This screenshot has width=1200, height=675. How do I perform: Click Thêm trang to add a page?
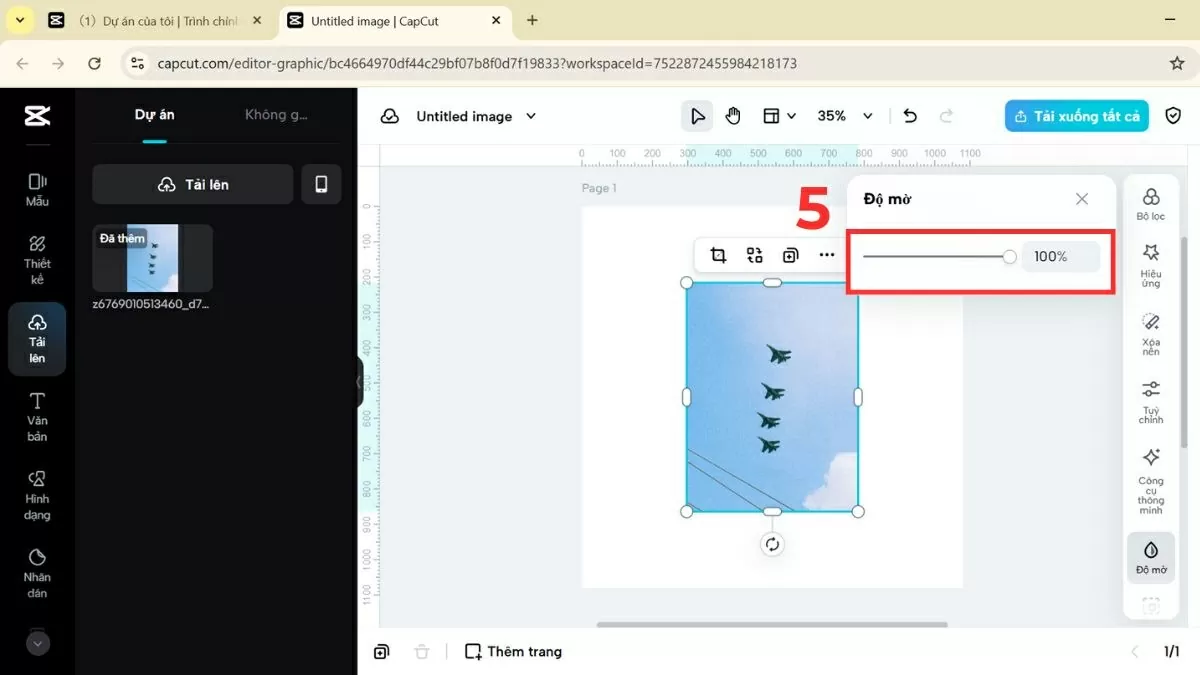(x=513, y=651)
